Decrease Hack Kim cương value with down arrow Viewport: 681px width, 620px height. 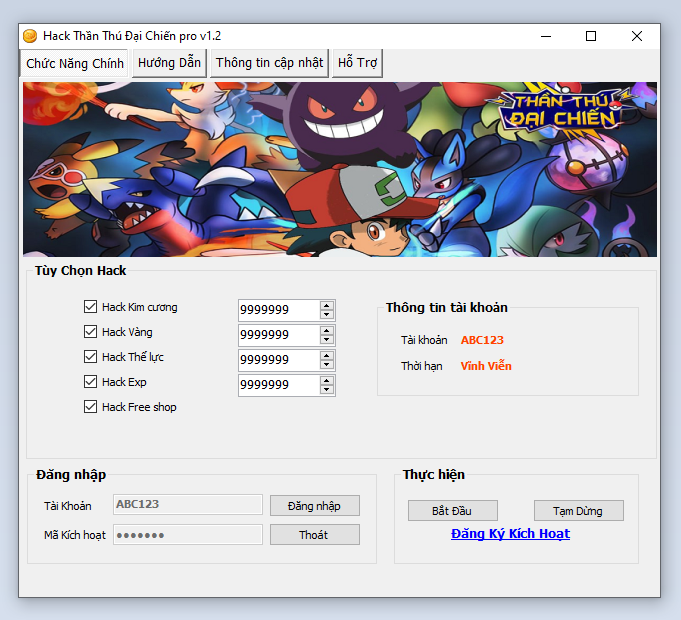(x=327, y=315)
